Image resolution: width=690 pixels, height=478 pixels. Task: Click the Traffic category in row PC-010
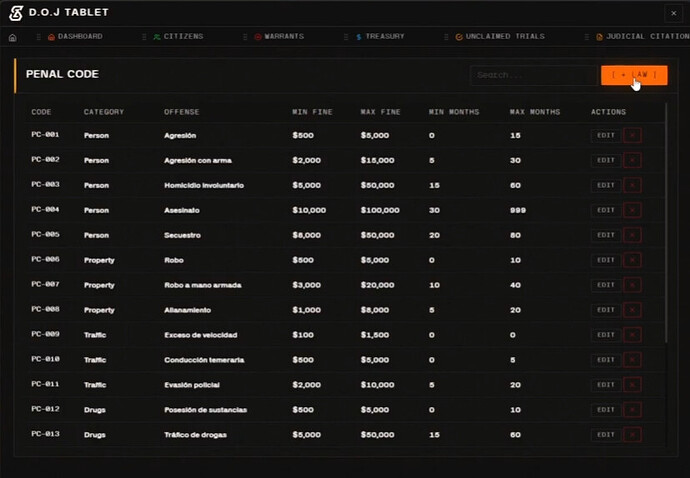coord(95,360)
